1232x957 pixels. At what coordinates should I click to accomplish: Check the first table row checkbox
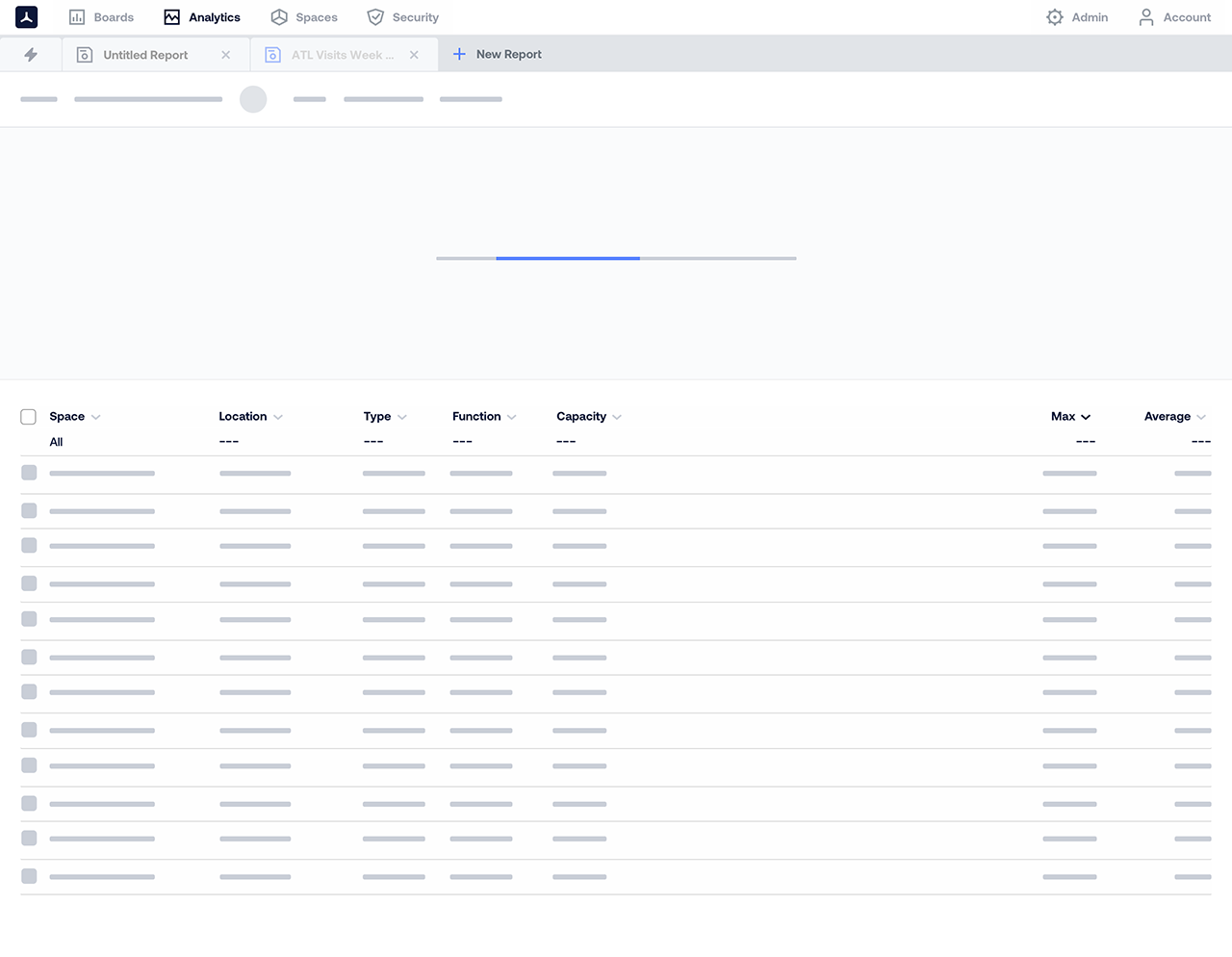coord(29,473)
